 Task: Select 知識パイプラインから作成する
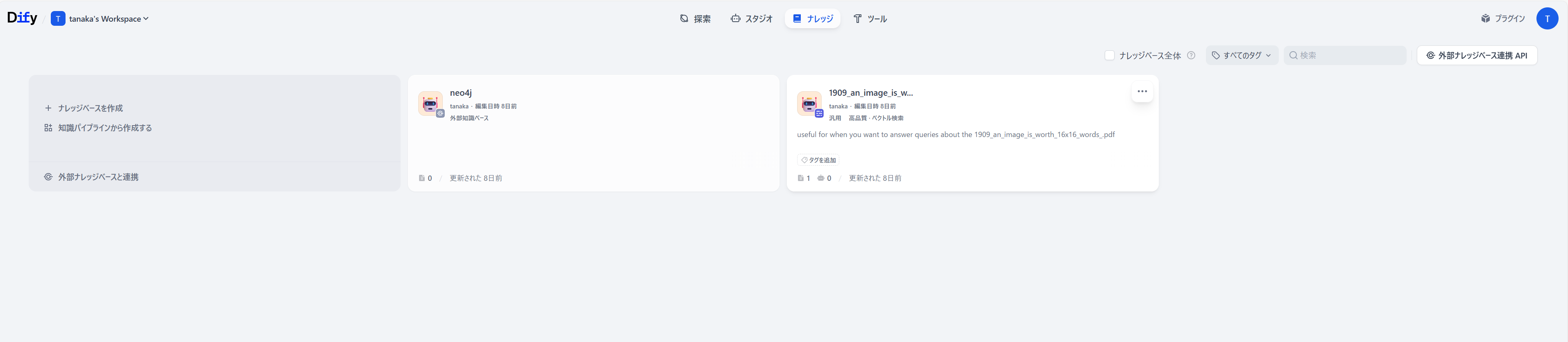click(105, 128)
